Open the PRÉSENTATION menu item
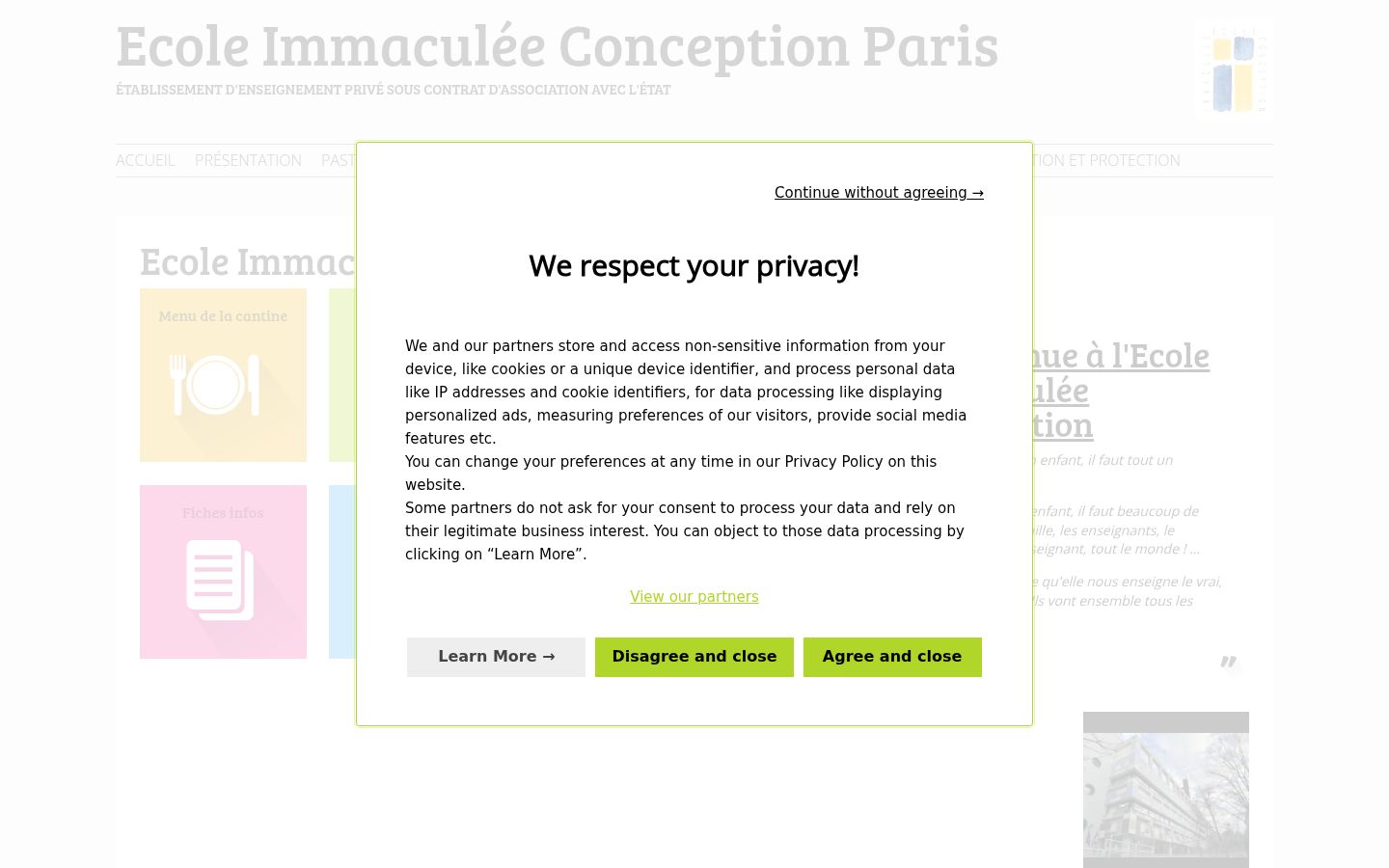 click(248, 160)
